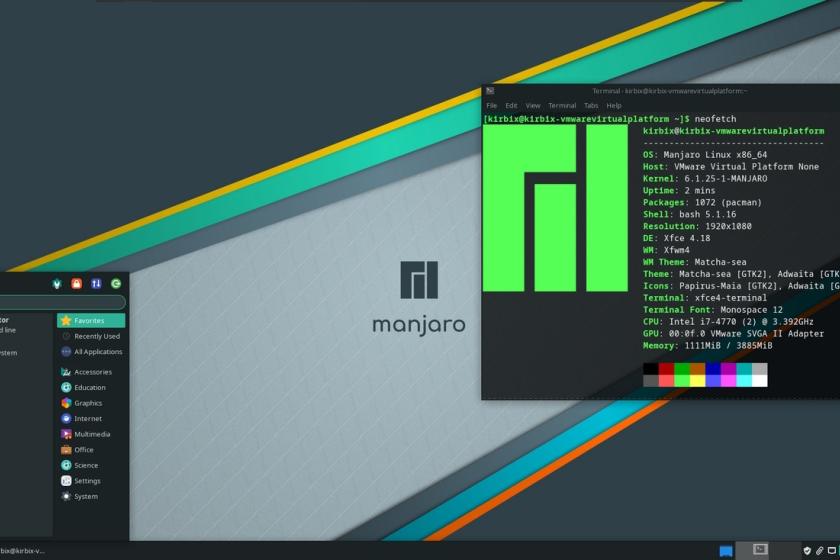Focus the application menu search field
The width and height of the screenshot is (840, 560).
pos(62,302)
